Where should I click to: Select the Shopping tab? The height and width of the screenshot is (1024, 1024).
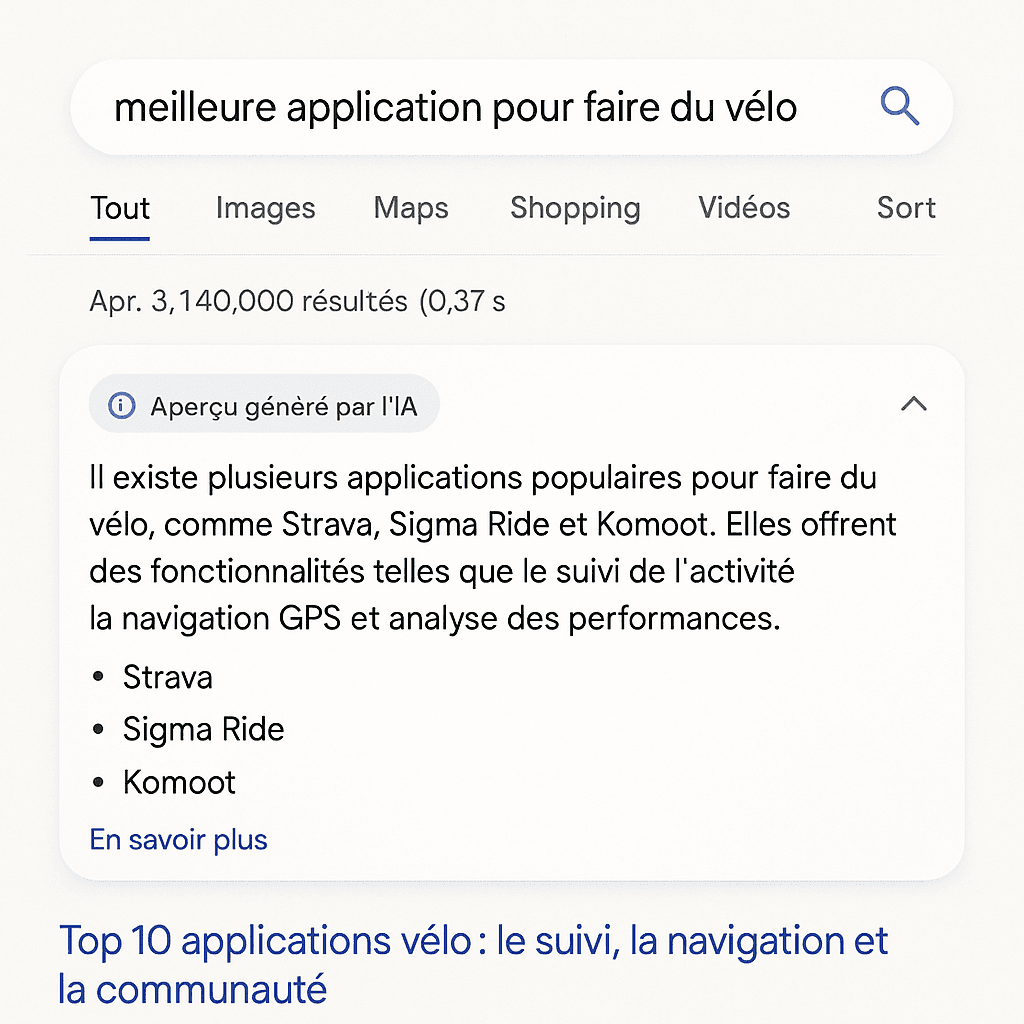575,209
